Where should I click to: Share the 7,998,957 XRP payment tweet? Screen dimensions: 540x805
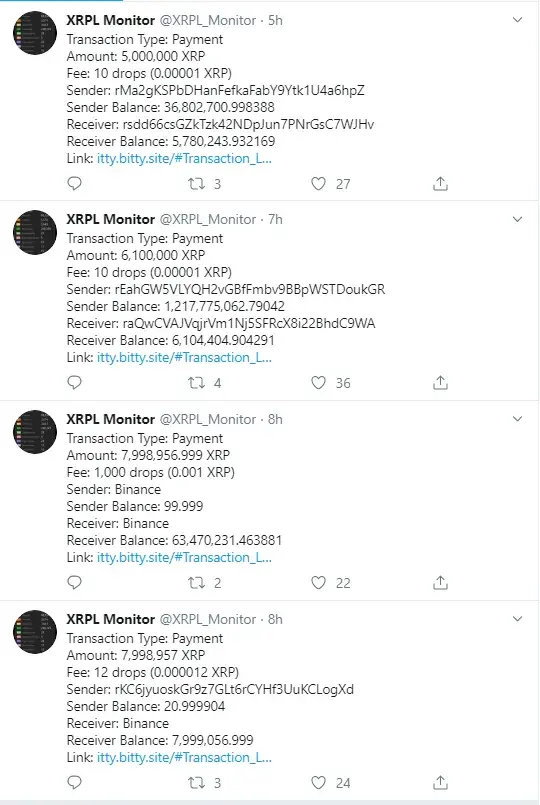440,782
